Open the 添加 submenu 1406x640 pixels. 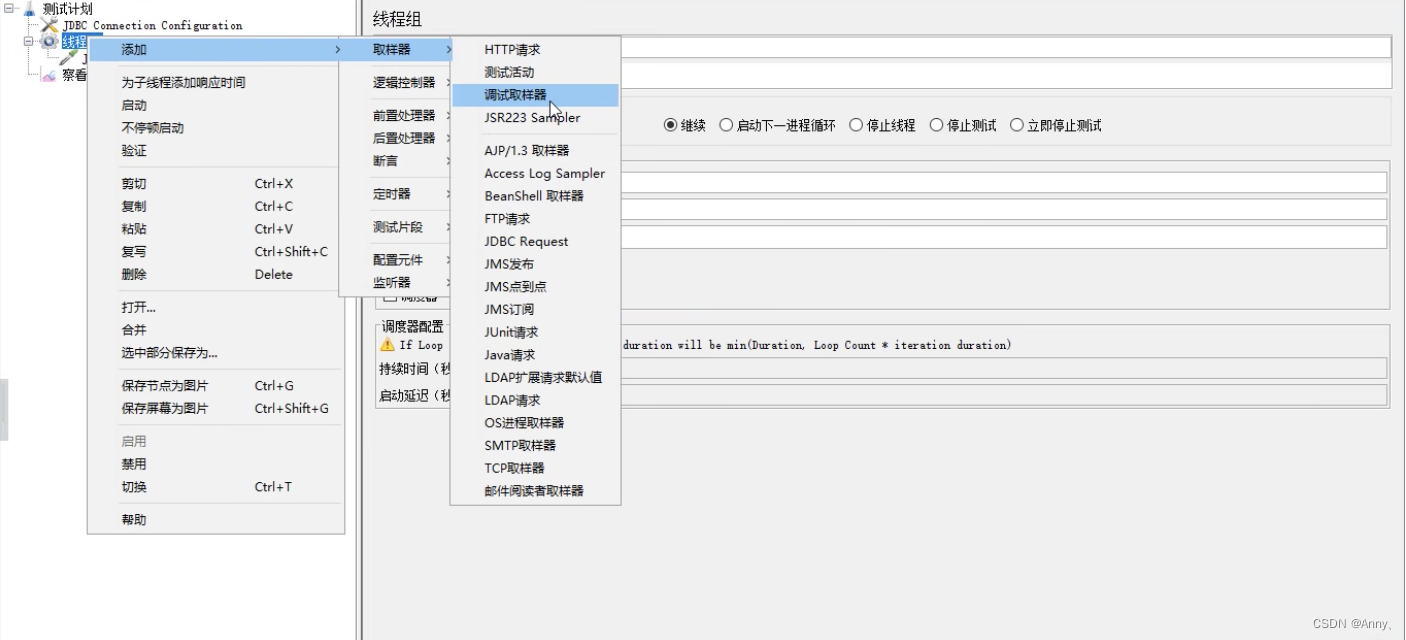click(x=216, y=49)
